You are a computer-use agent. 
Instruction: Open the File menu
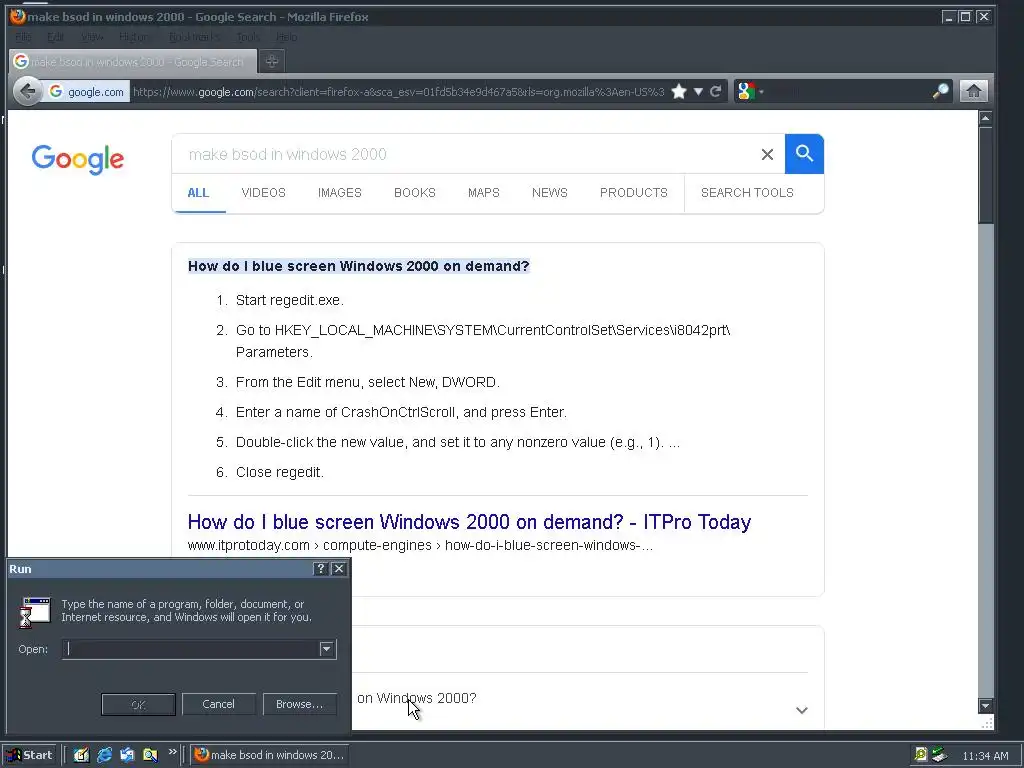23,37
